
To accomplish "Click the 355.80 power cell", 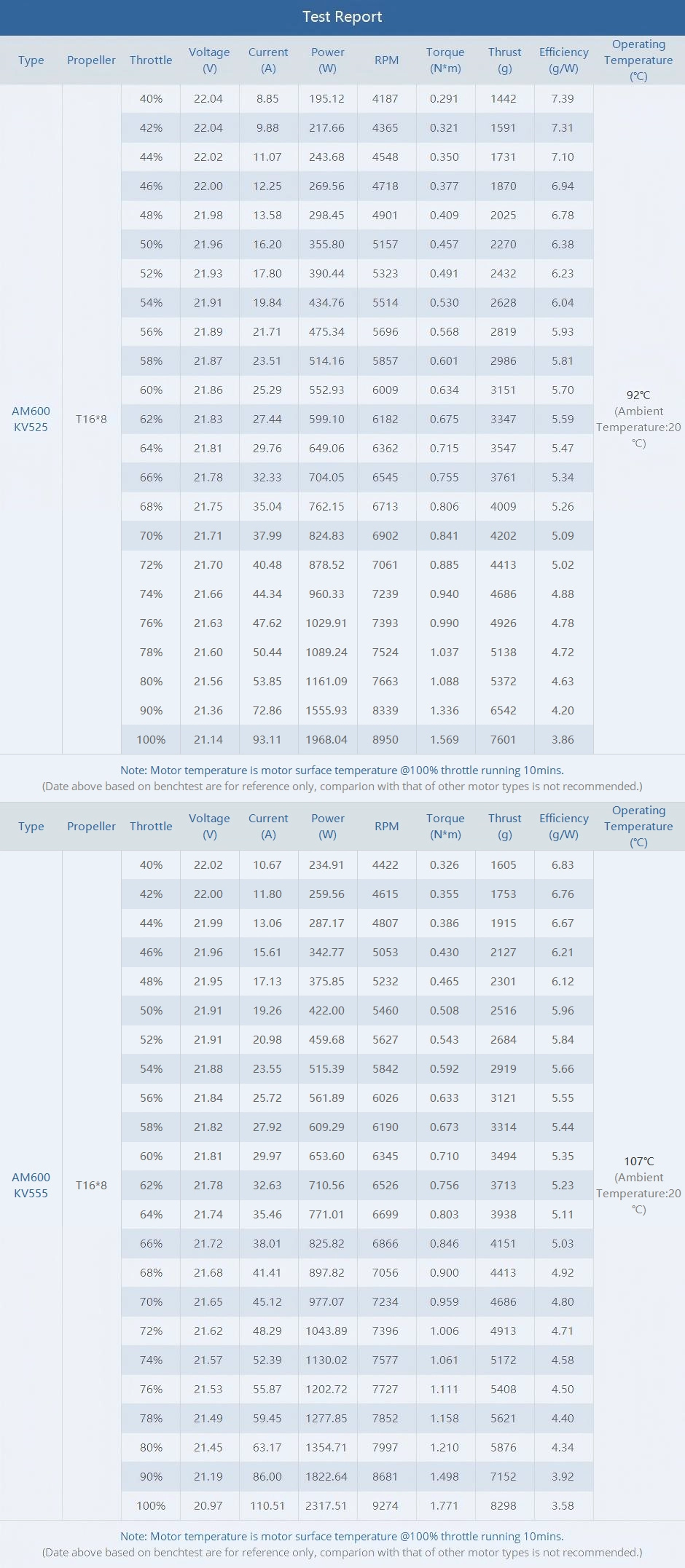I will tap(326, 244).
